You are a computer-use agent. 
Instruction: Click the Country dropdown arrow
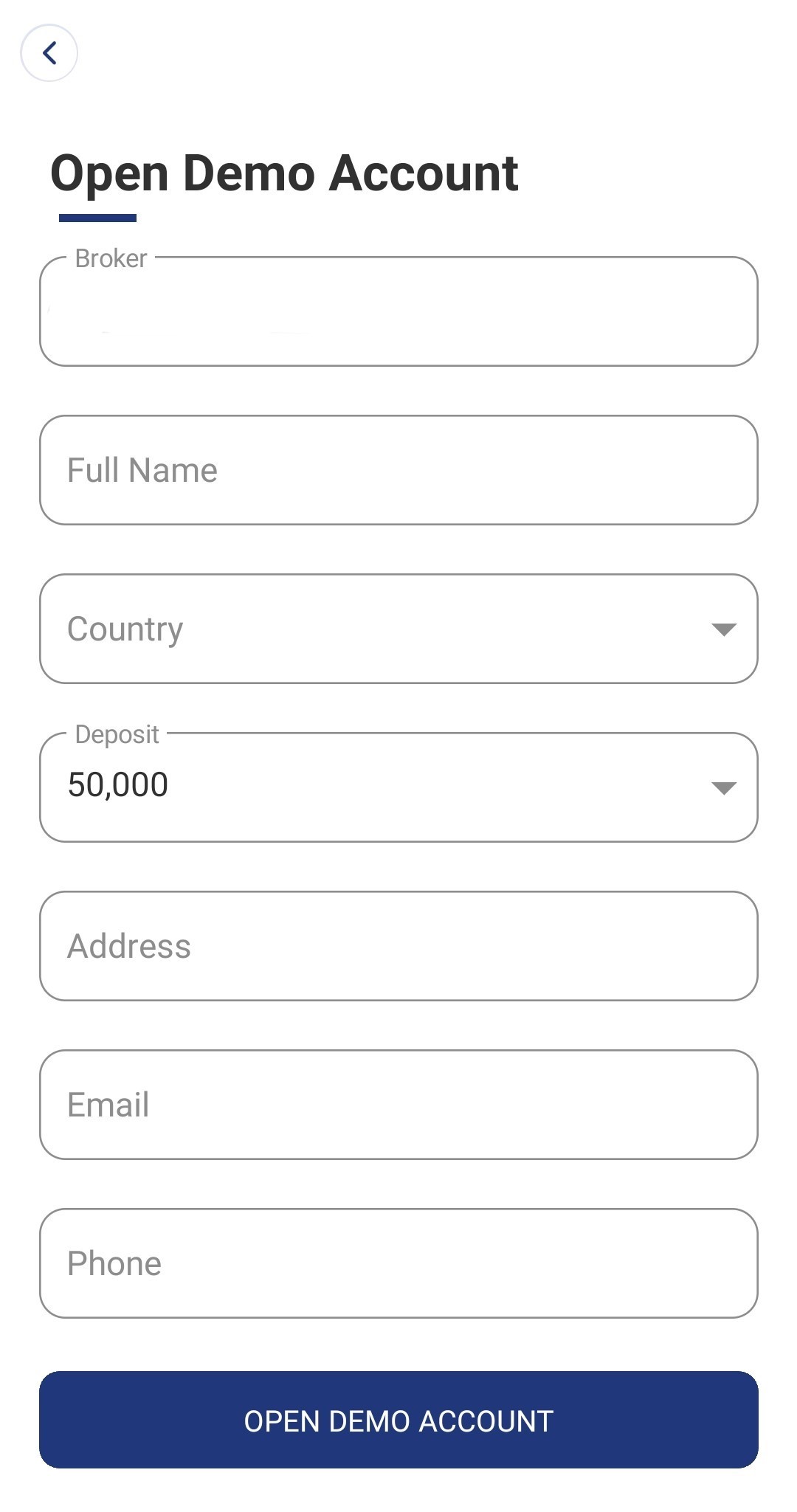(x=723, y=629)
